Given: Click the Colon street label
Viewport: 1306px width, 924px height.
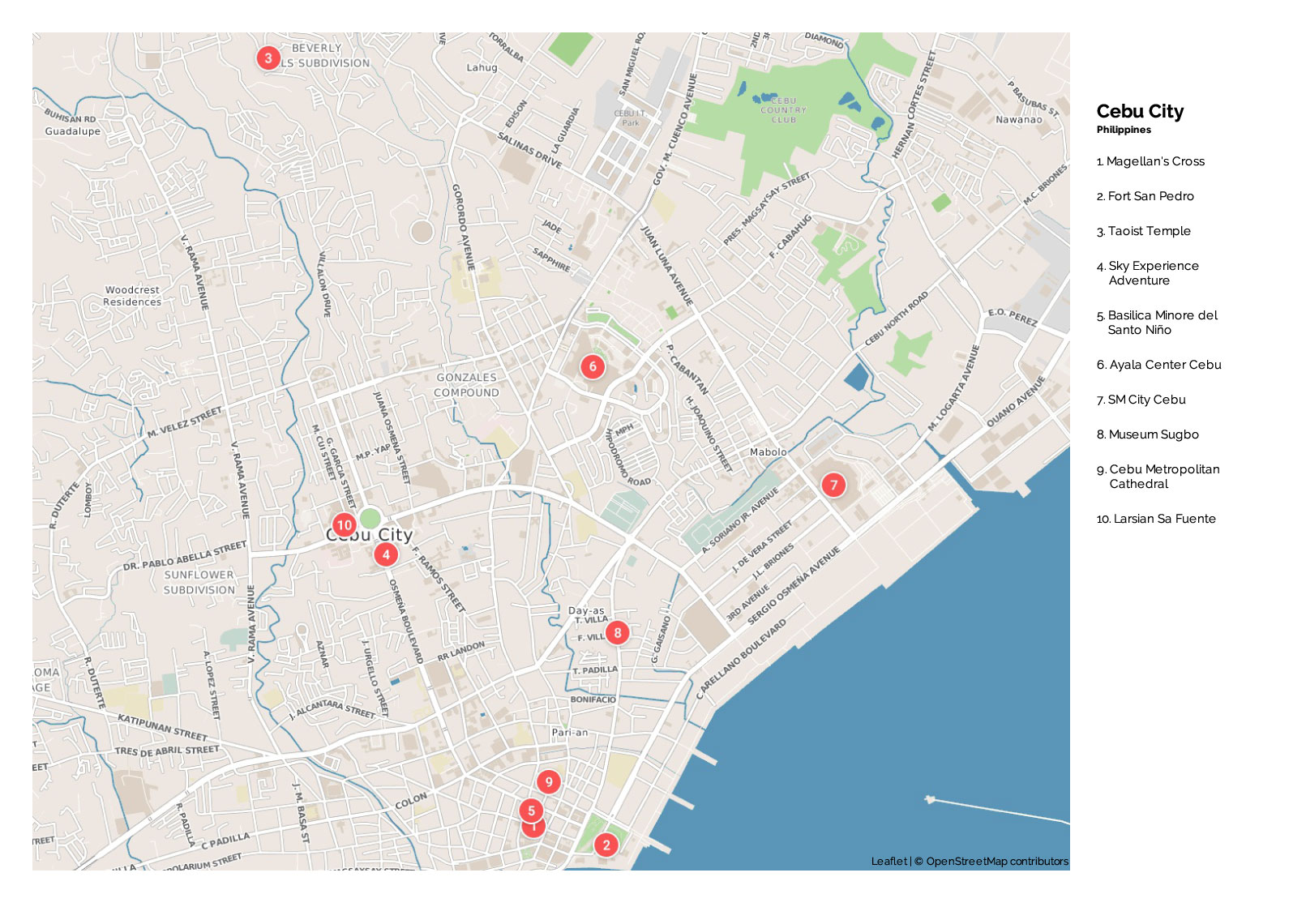Looking at the screenshot, I should [411, 801].
